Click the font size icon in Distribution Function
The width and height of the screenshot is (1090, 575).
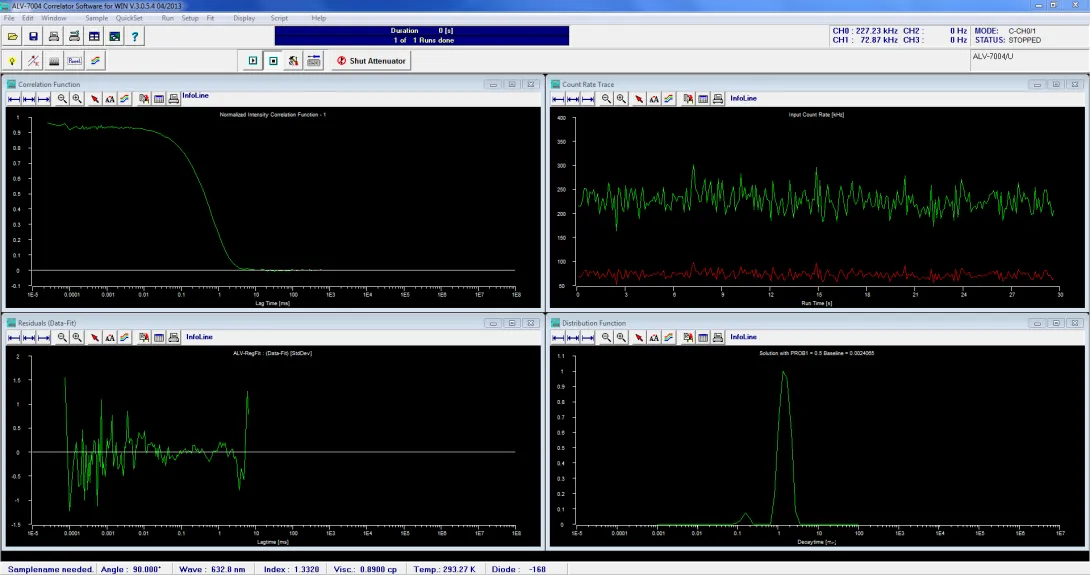(x=654, y=337)
